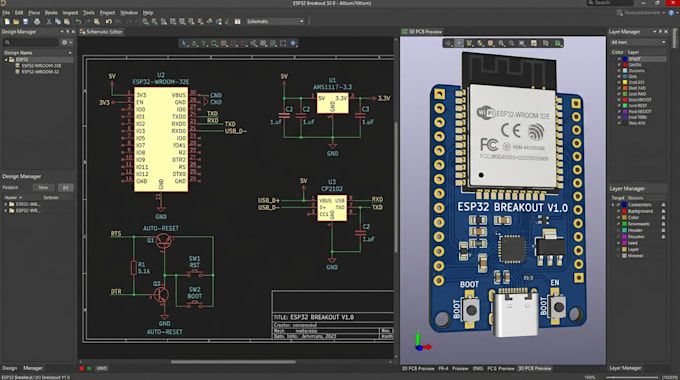Click the highlighted second icon in 3D toolbar
Image resolution: width=680 pixels, height=380 pixels.
[x=459, y=43]
